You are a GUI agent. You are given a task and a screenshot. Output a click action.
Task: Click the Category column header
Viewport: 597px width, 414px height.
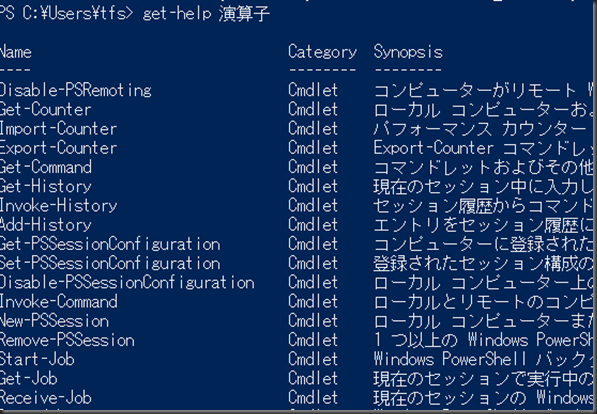[322, 52]
